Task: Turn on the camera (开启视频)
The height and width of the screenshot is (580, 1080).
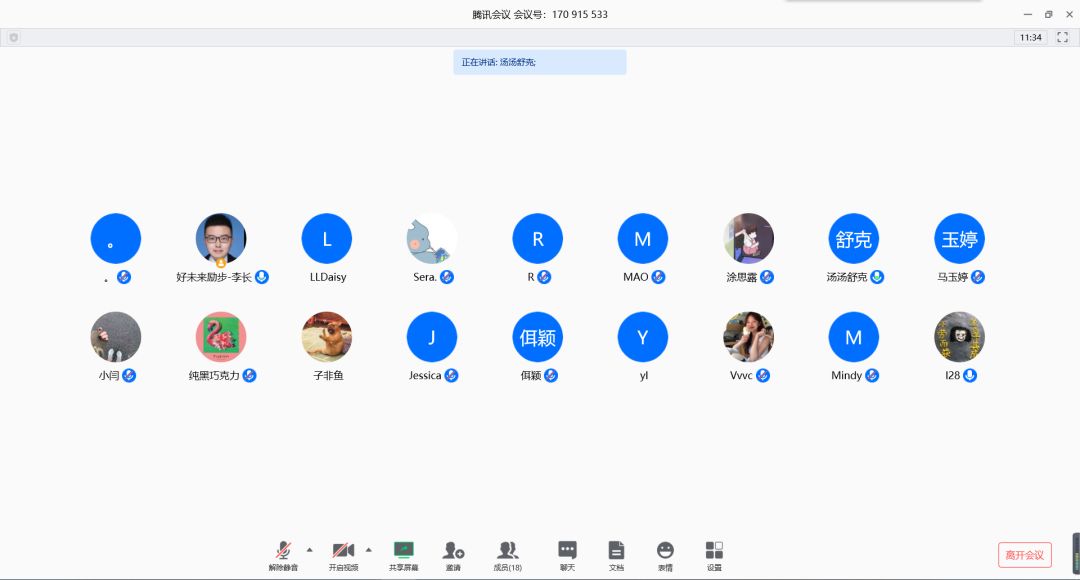Action: (x=343, y=551)
